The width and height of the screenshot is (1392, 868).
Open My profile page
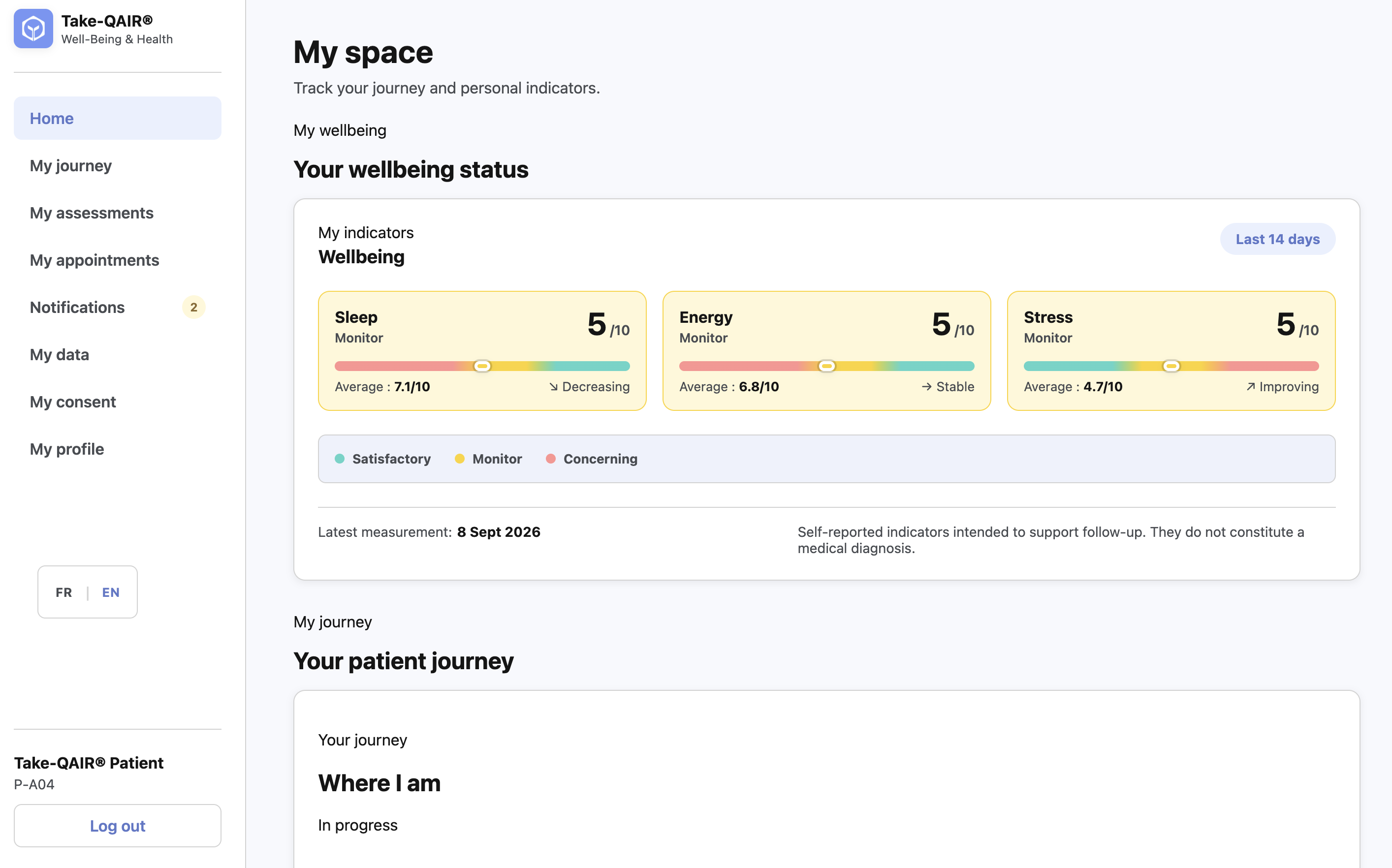[117, 449]
